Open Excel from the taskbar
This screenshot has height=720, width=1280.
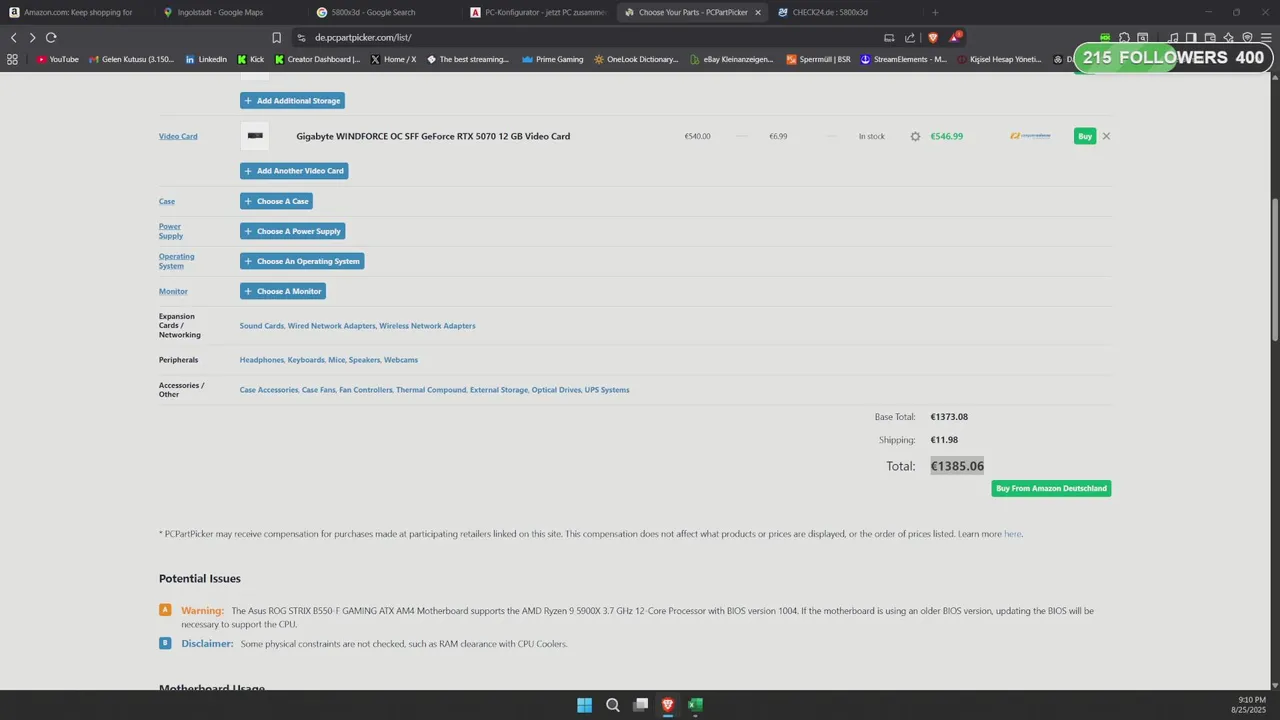click(x=695, y=705)
